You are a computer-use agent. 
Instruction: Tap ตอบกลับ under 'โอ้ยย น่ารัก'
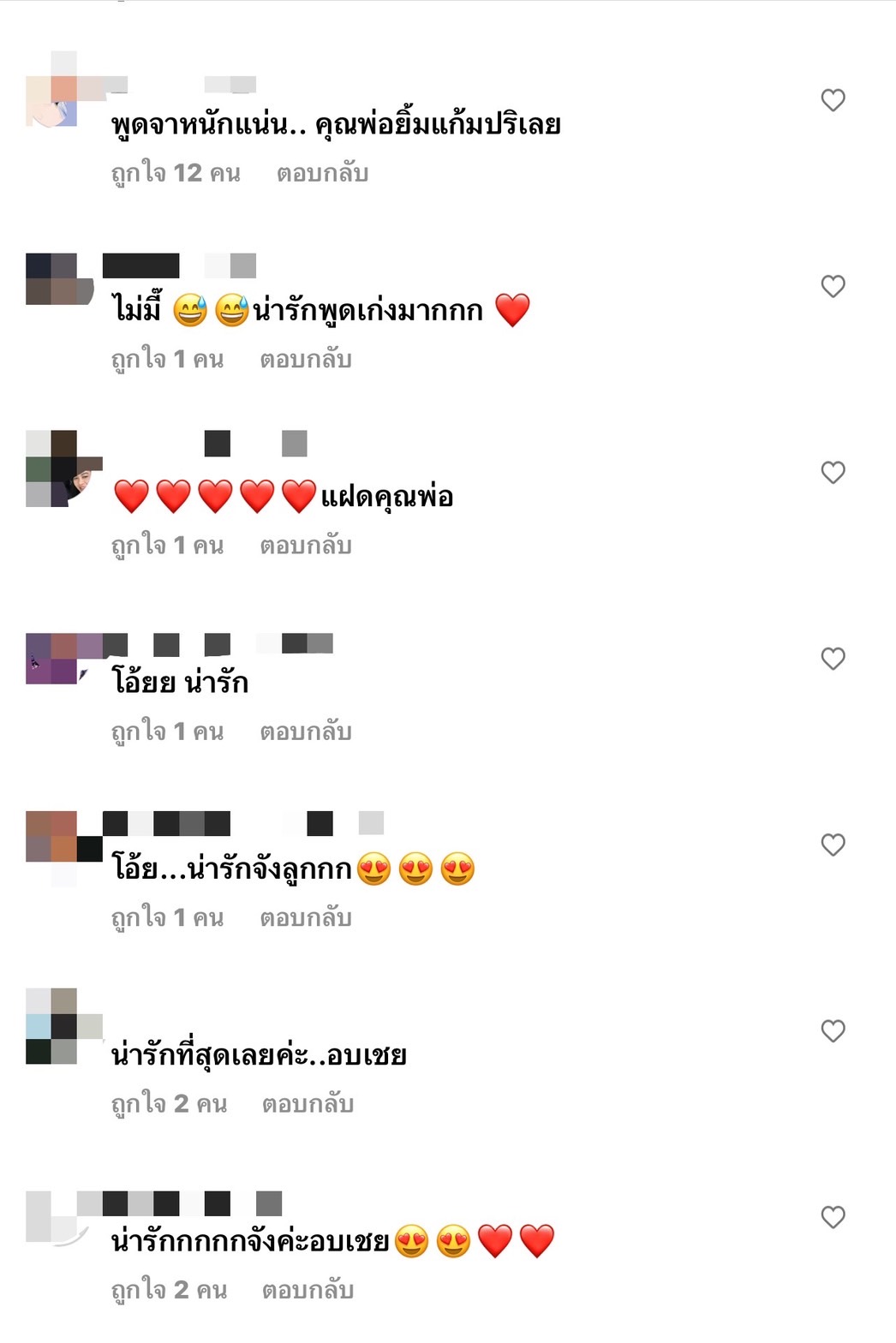[x=306, y=731]
